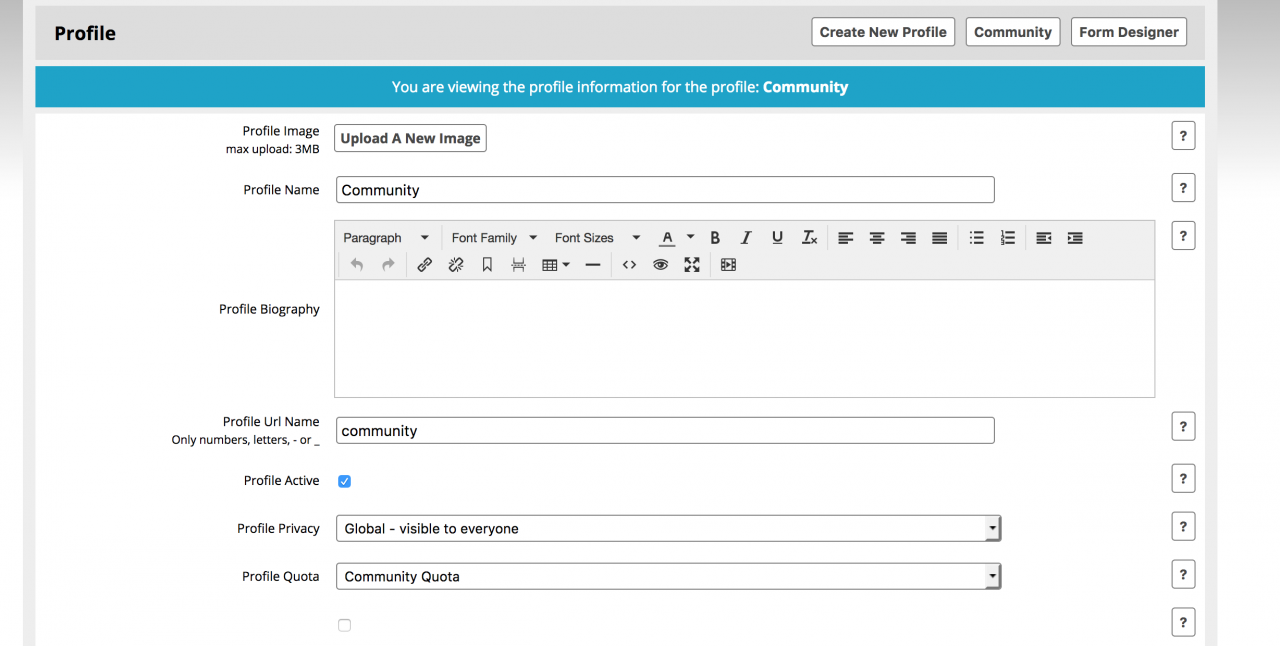This screenshot has height=646, width=1280.
Task: Apply italic formatting in editor toolbar
Action: (x=745, y=238)
